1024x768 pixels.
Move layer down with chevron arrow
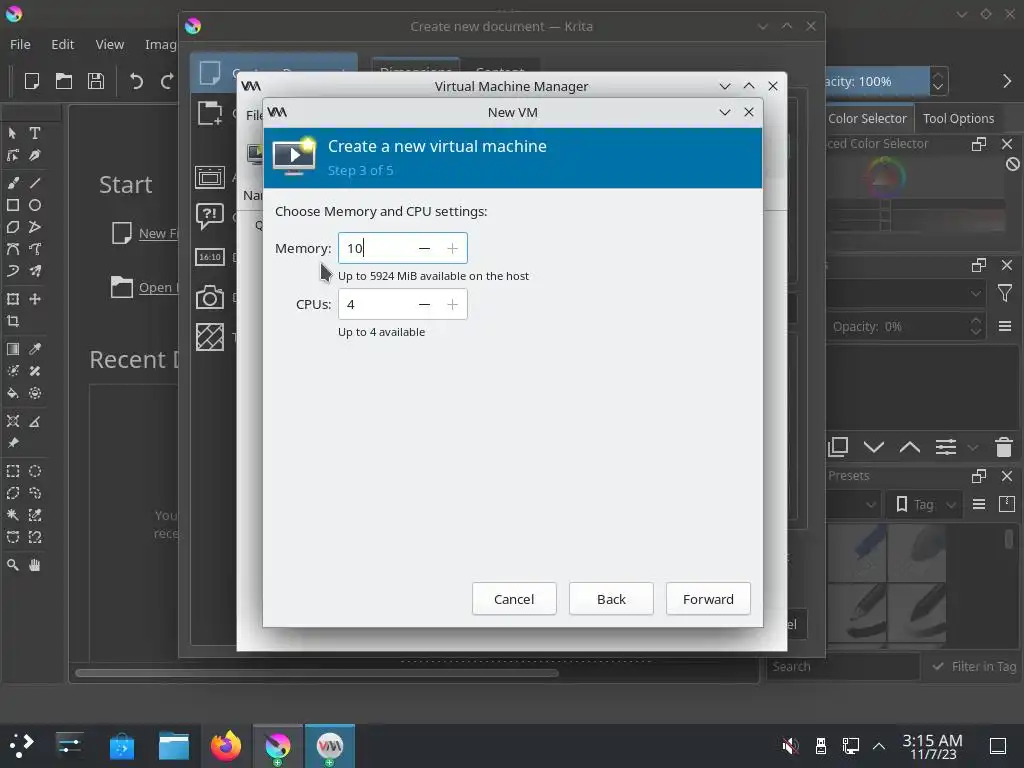[874, 447]
